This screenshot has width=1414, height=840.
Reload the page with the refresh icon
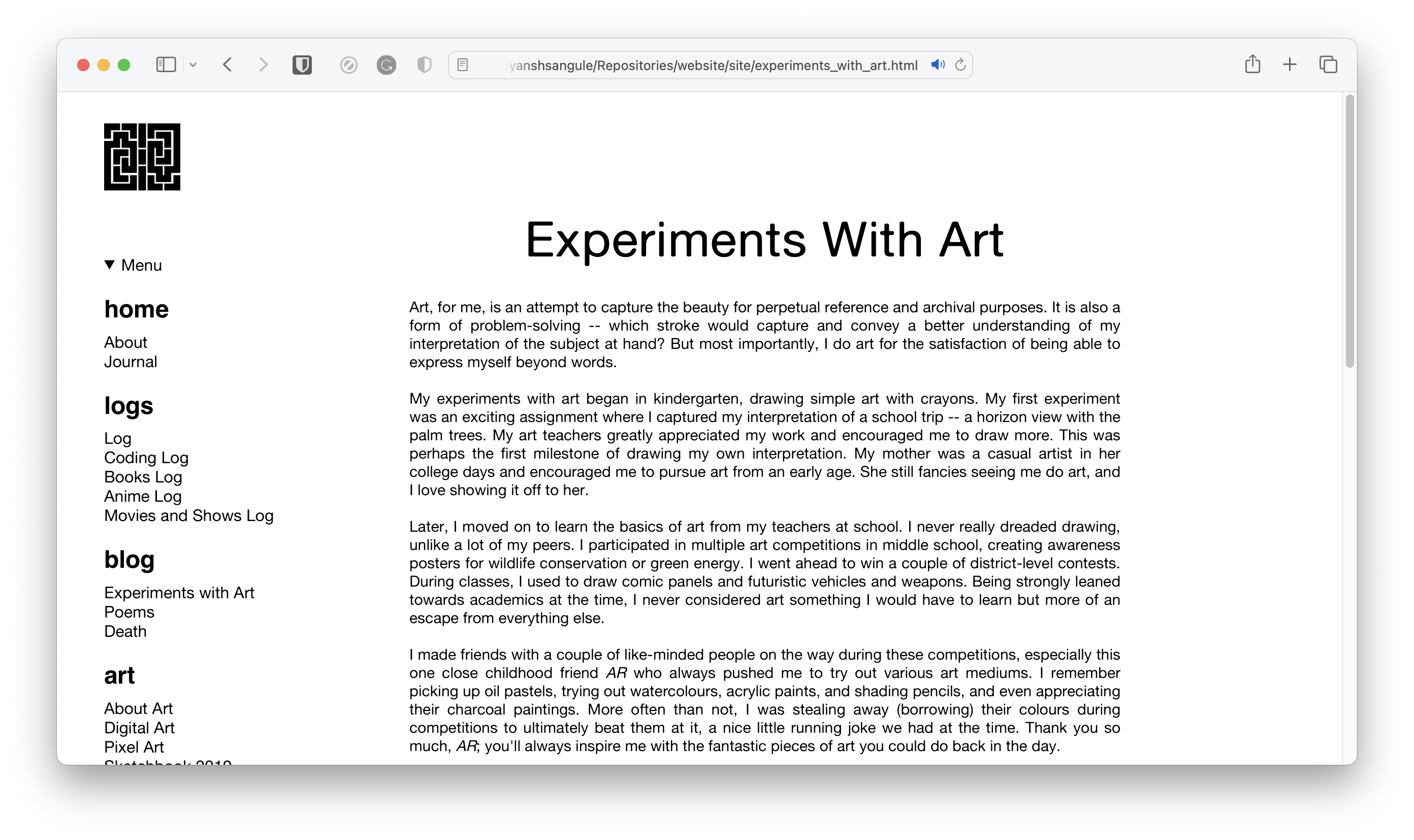[960, 64]
